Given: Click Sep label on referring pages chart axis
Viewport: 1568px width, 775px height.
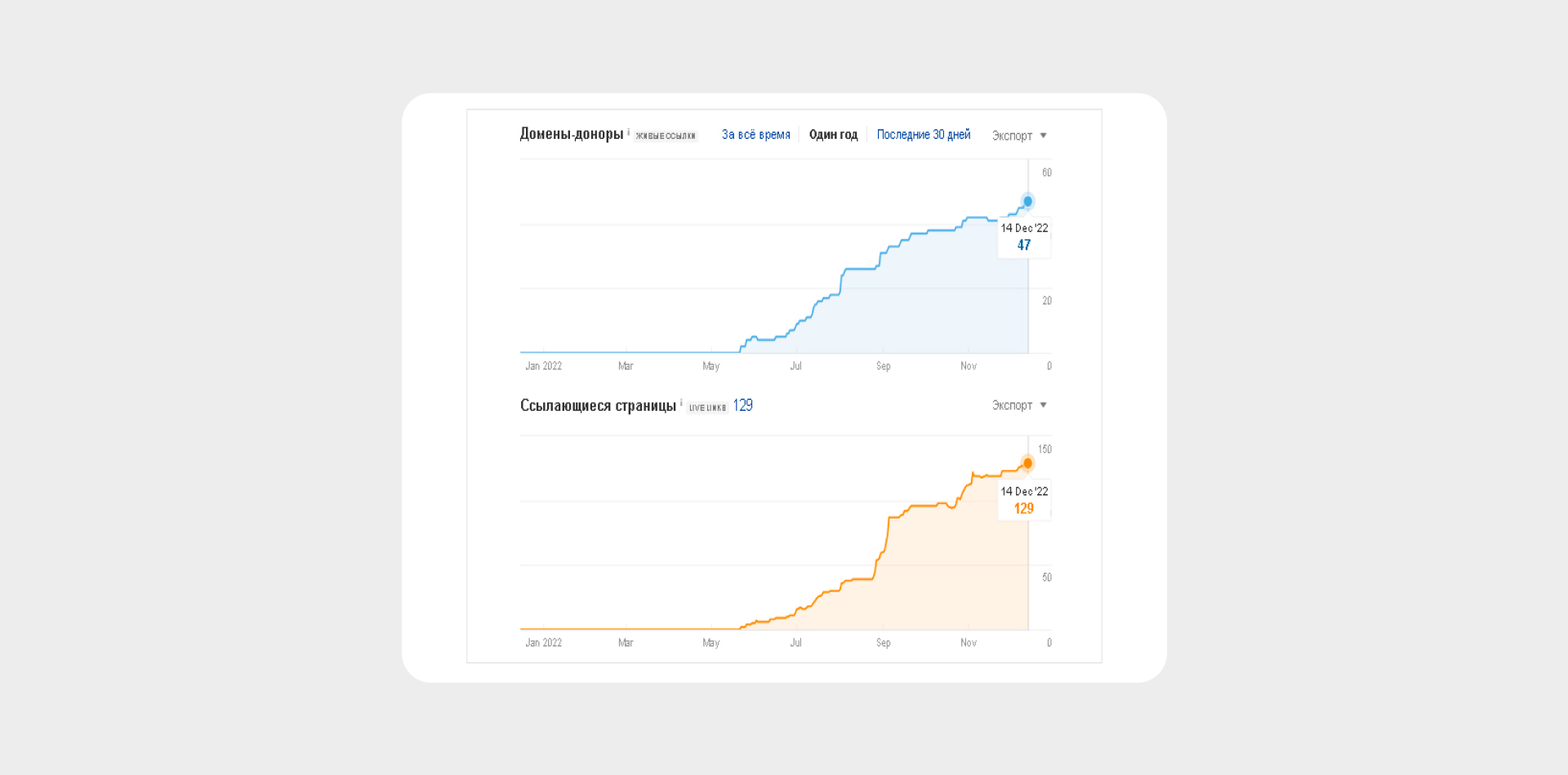Looking at the screenshot, I should click(883, 643).
